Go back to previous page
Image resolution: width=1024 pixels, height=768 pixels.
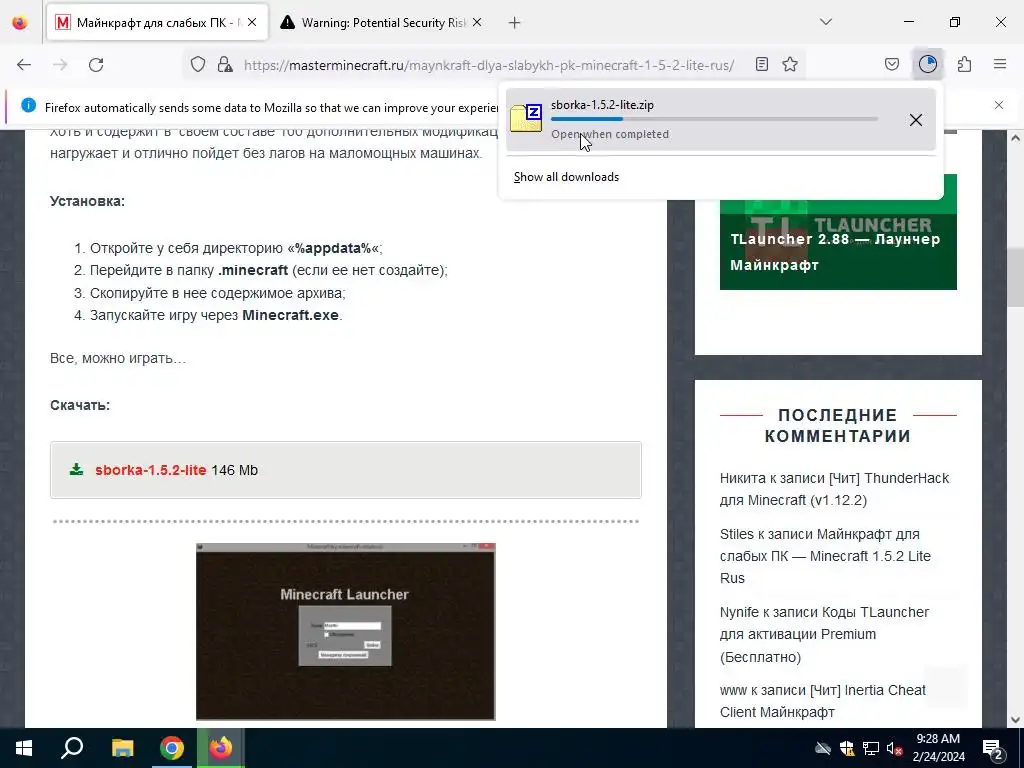24,64
